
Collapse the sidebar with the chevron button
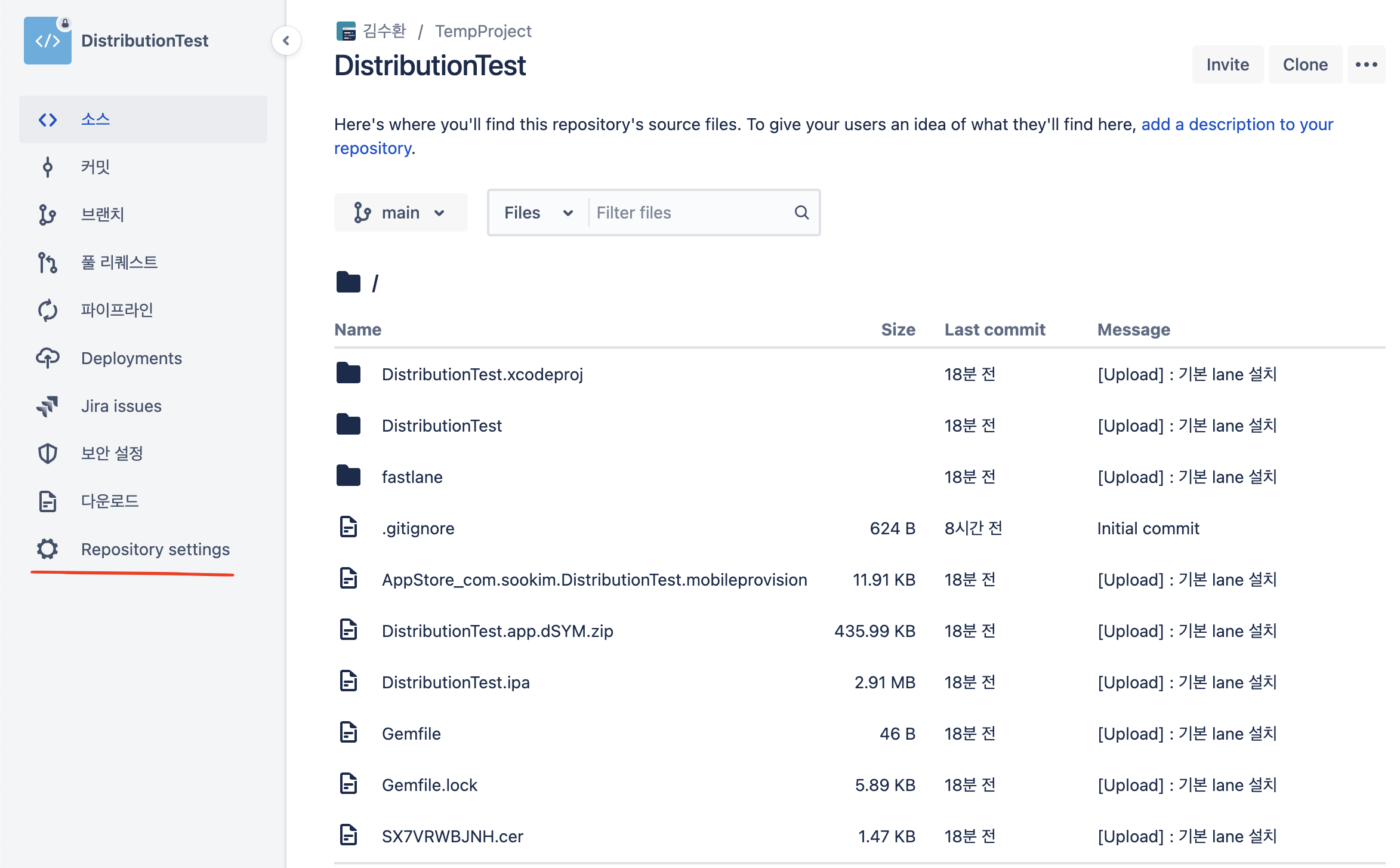click(x=286, y=41)
